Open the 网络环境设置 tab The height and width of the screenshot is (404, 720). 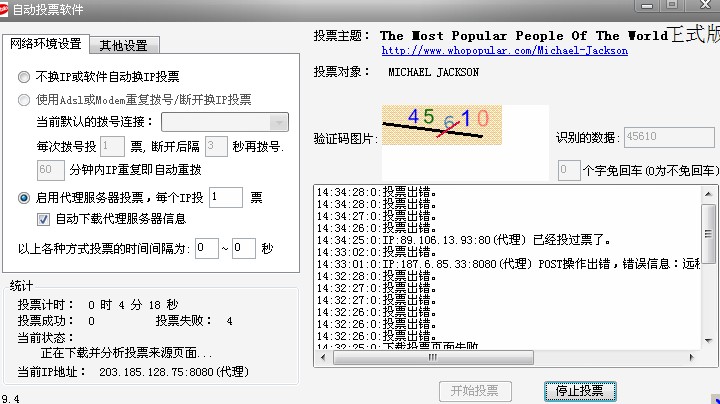pos(45,44)
